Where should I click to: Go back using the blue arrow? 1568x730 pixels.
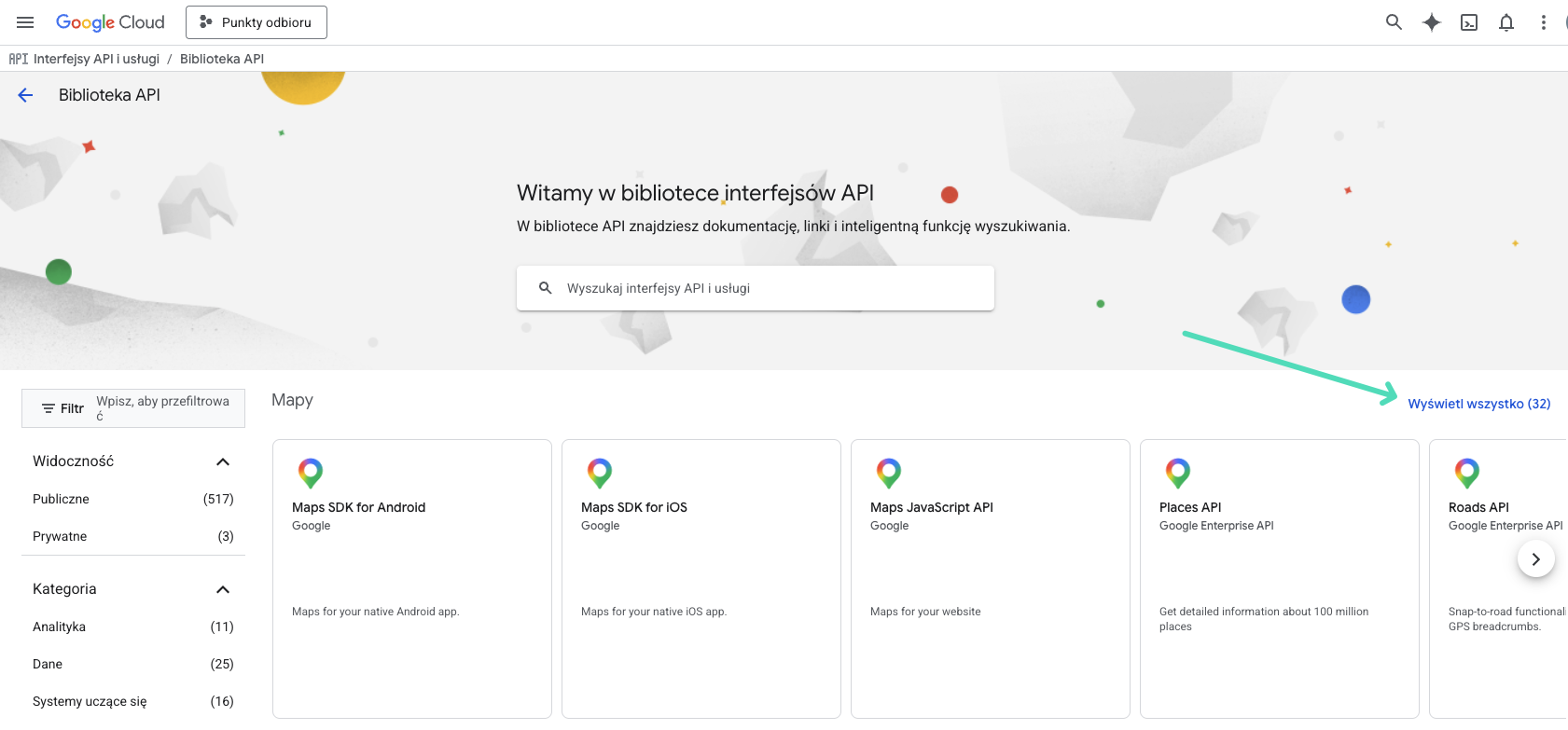point(25,95)
